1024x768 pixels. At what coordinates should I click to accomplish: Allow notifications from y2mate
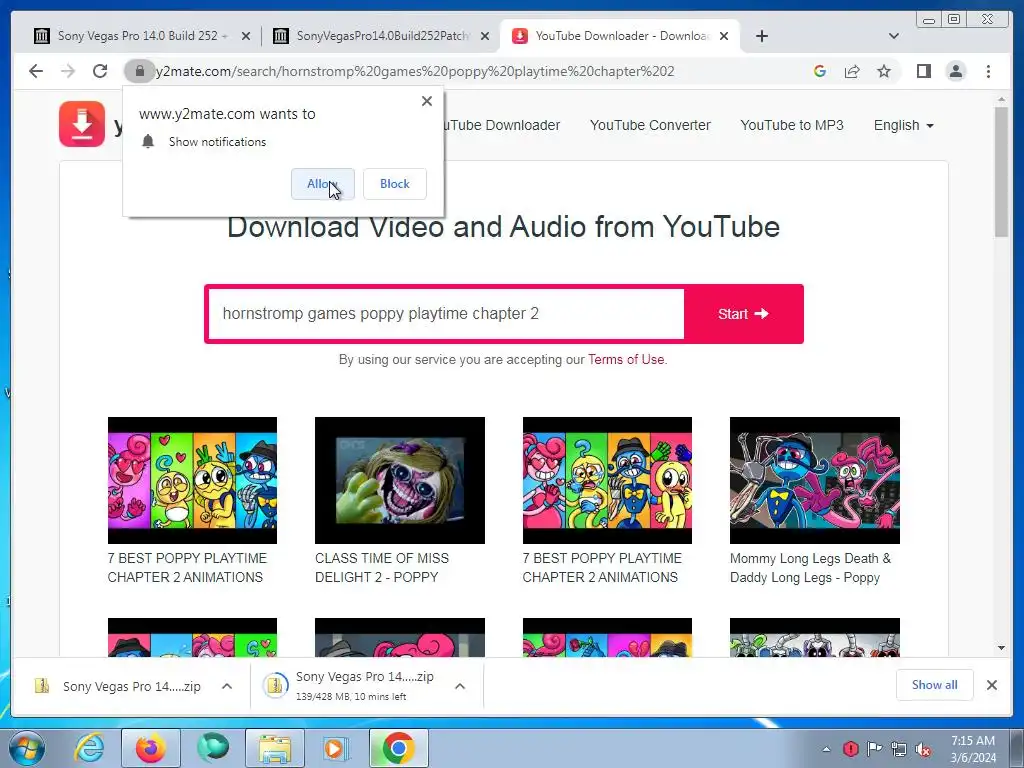pyautogui.click(x=323, y=184)
